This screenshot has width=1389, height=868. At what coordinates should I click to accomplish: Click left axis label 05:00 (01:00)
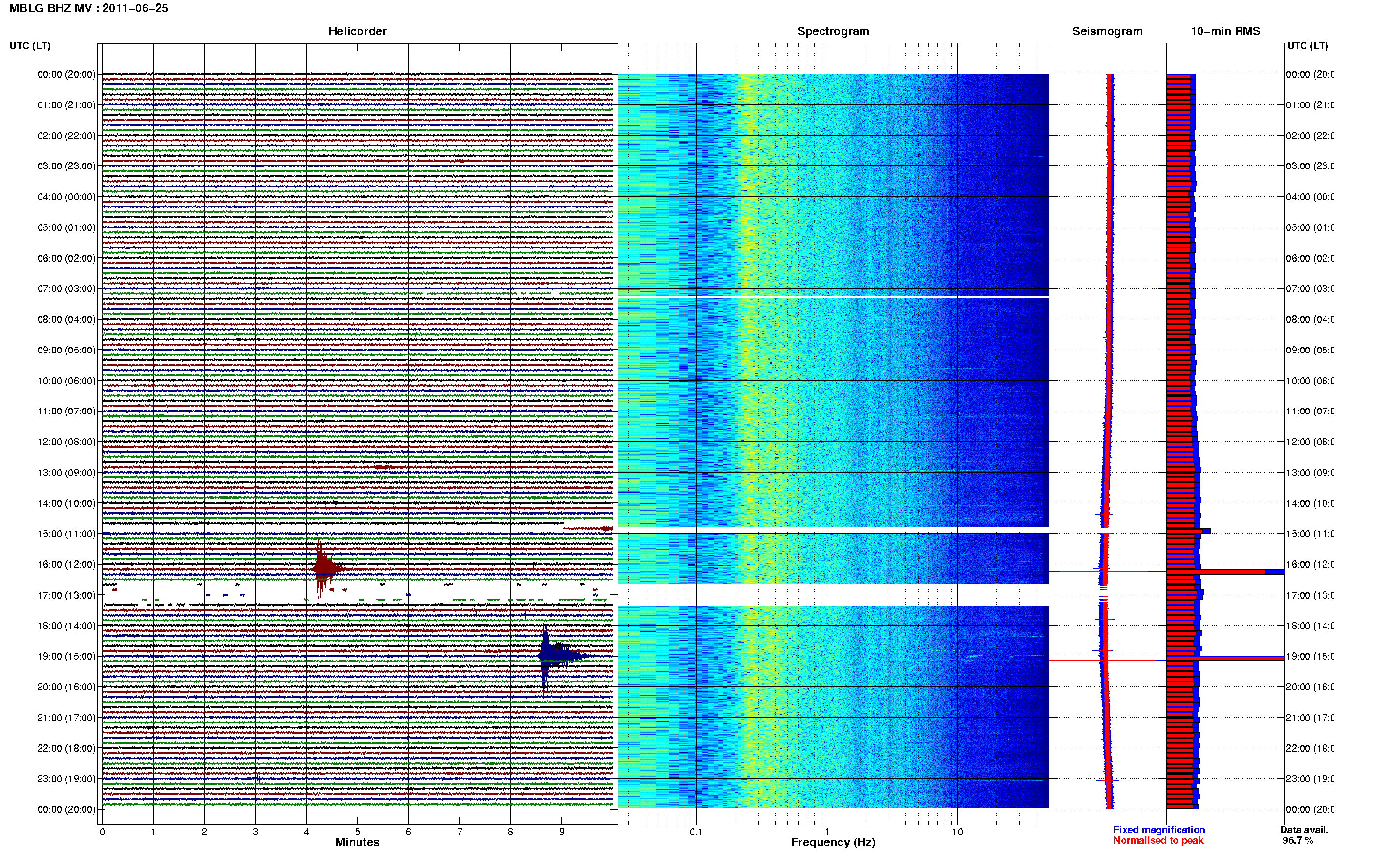click(66, 227)
